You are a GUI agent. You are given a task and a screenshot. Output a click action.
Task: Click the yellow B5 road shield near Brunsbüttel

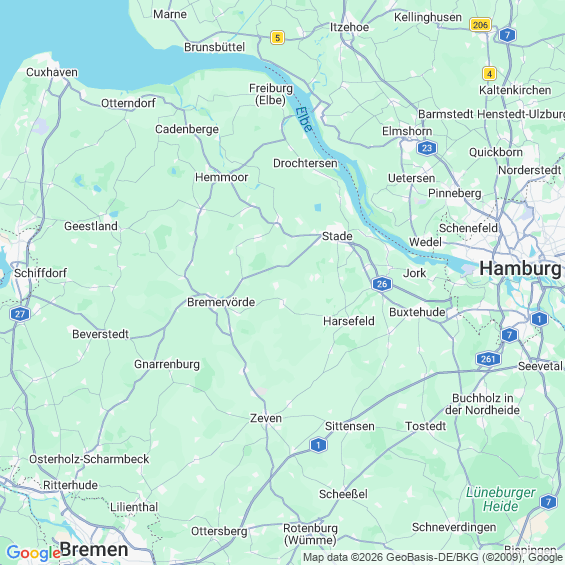277,37
